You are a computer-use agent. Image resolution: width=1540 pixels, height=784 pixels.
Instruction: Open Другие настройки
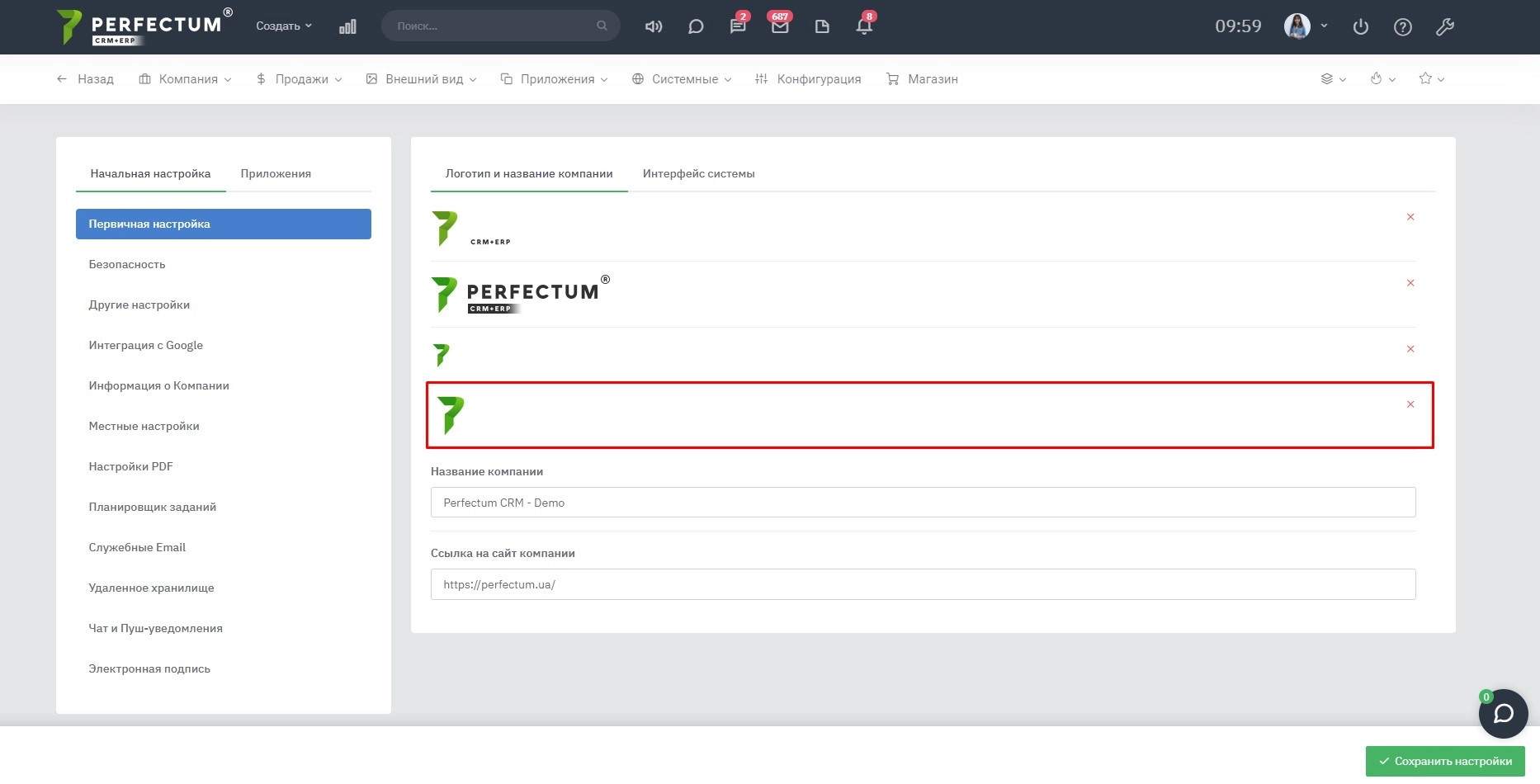(x=224, y=305)
